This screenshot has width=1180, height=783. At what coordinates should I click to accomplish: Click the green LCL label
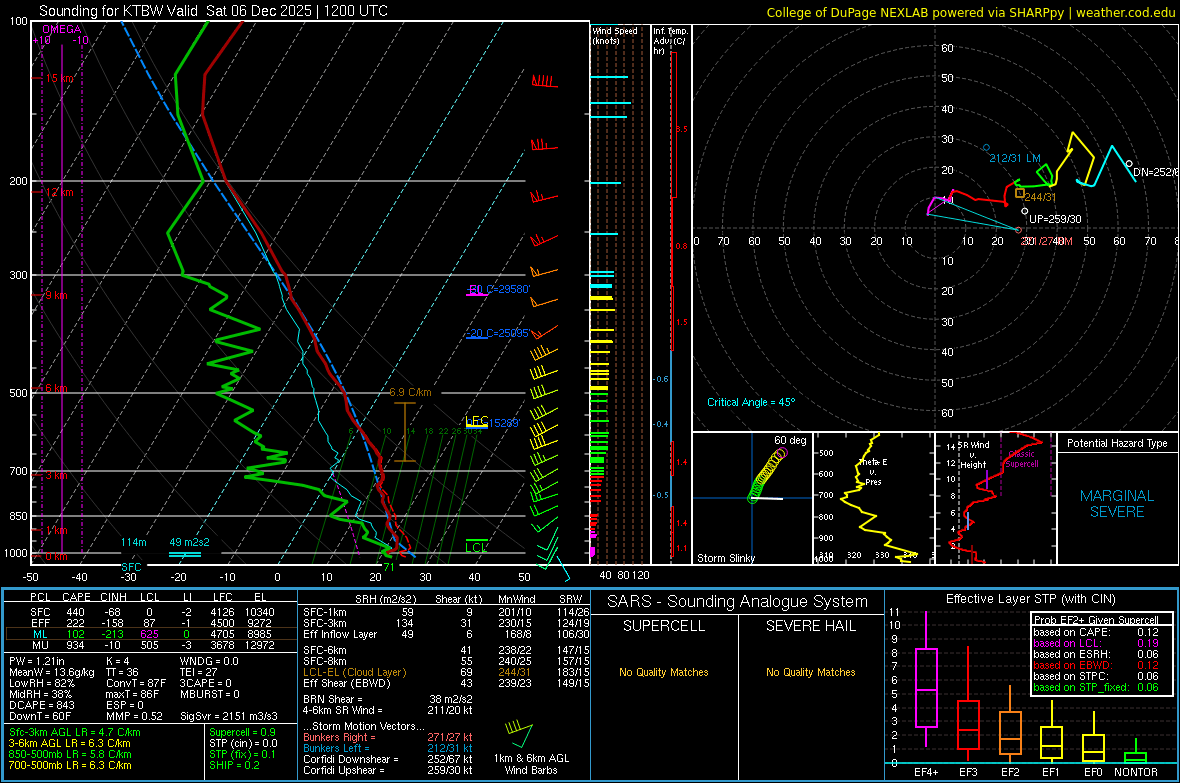tap(476, 547)
